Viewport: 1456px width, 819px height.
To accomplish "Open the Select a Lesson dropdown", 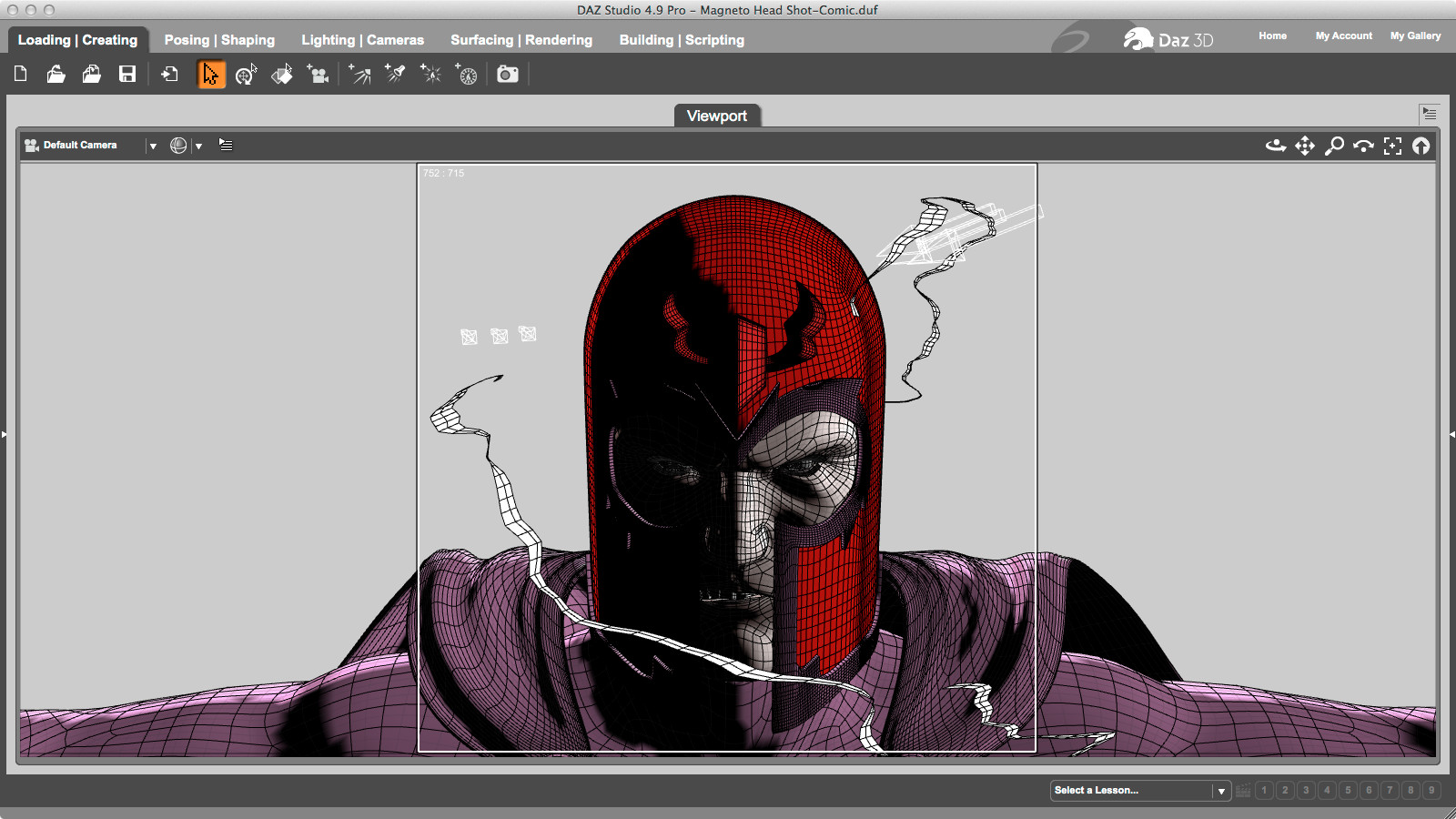I will pos(1140,791).
